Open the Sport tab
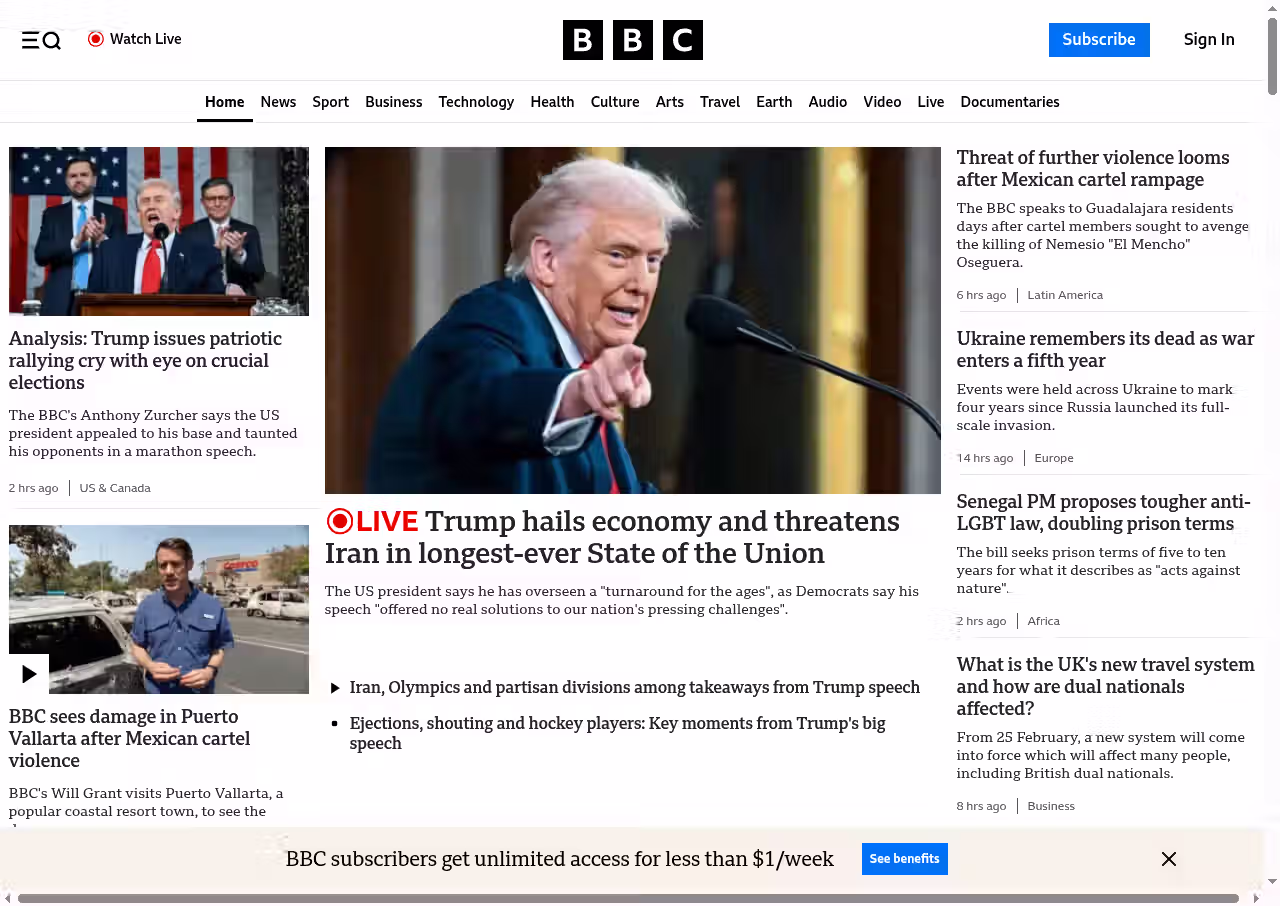1280x906 pixels. [x=330, y=102]
